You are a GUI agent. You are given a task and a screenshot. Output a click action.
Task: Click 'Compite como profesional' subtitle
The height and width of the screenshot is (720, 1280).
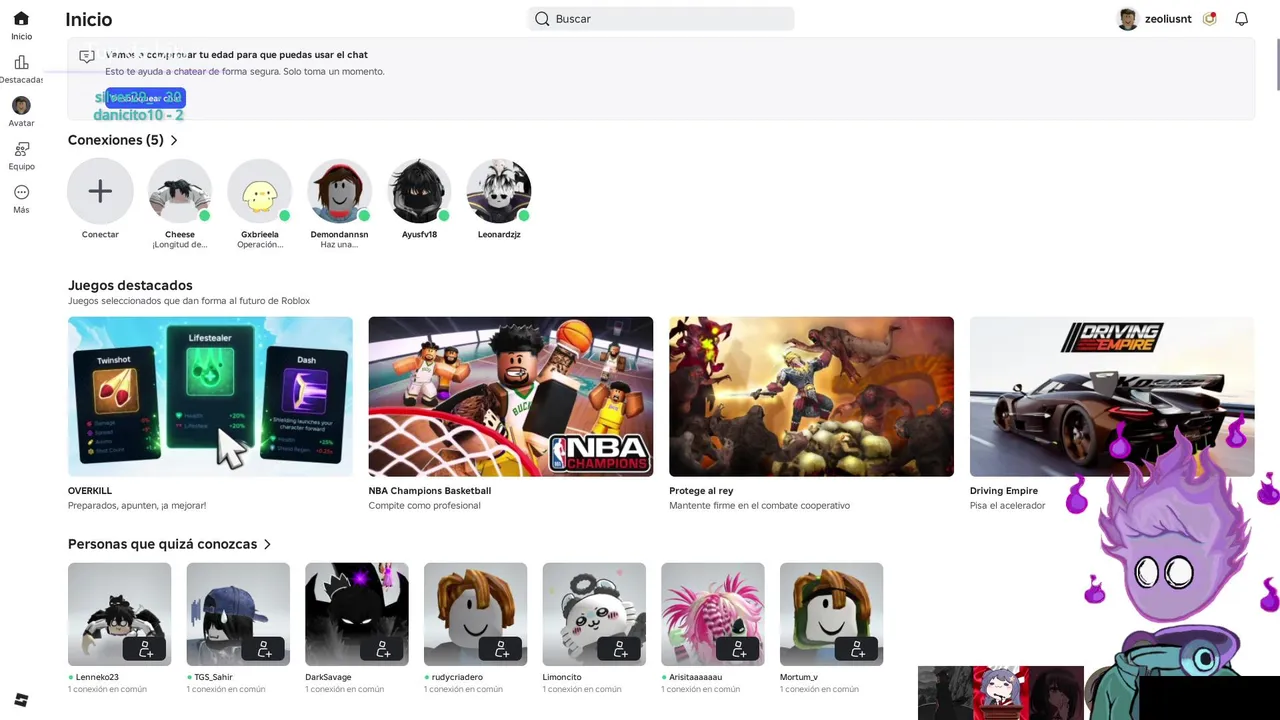click(x=424, y=506)
